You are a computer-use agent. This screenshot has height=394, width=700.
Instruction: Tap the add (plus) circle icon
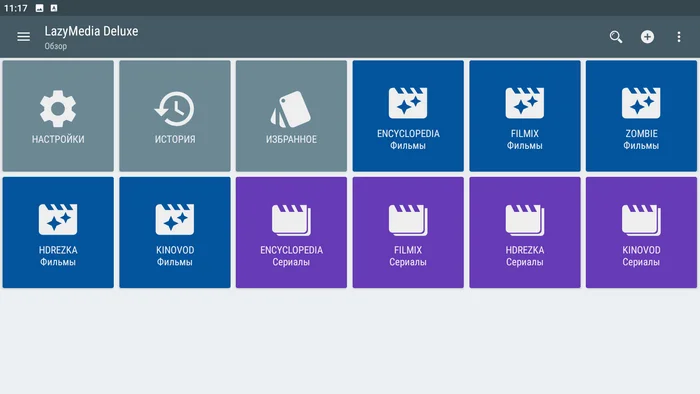647,37
